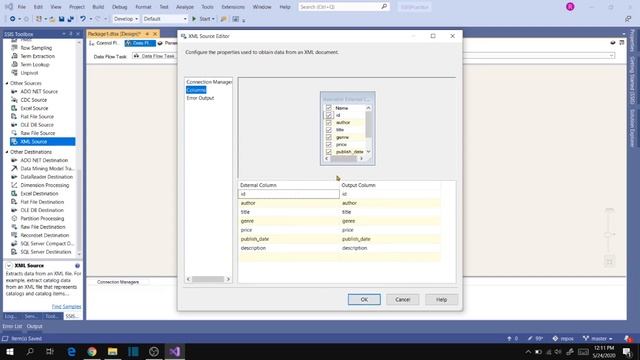
Task: Select XML Source in the SSIS Toolbox
Action: 42,142
